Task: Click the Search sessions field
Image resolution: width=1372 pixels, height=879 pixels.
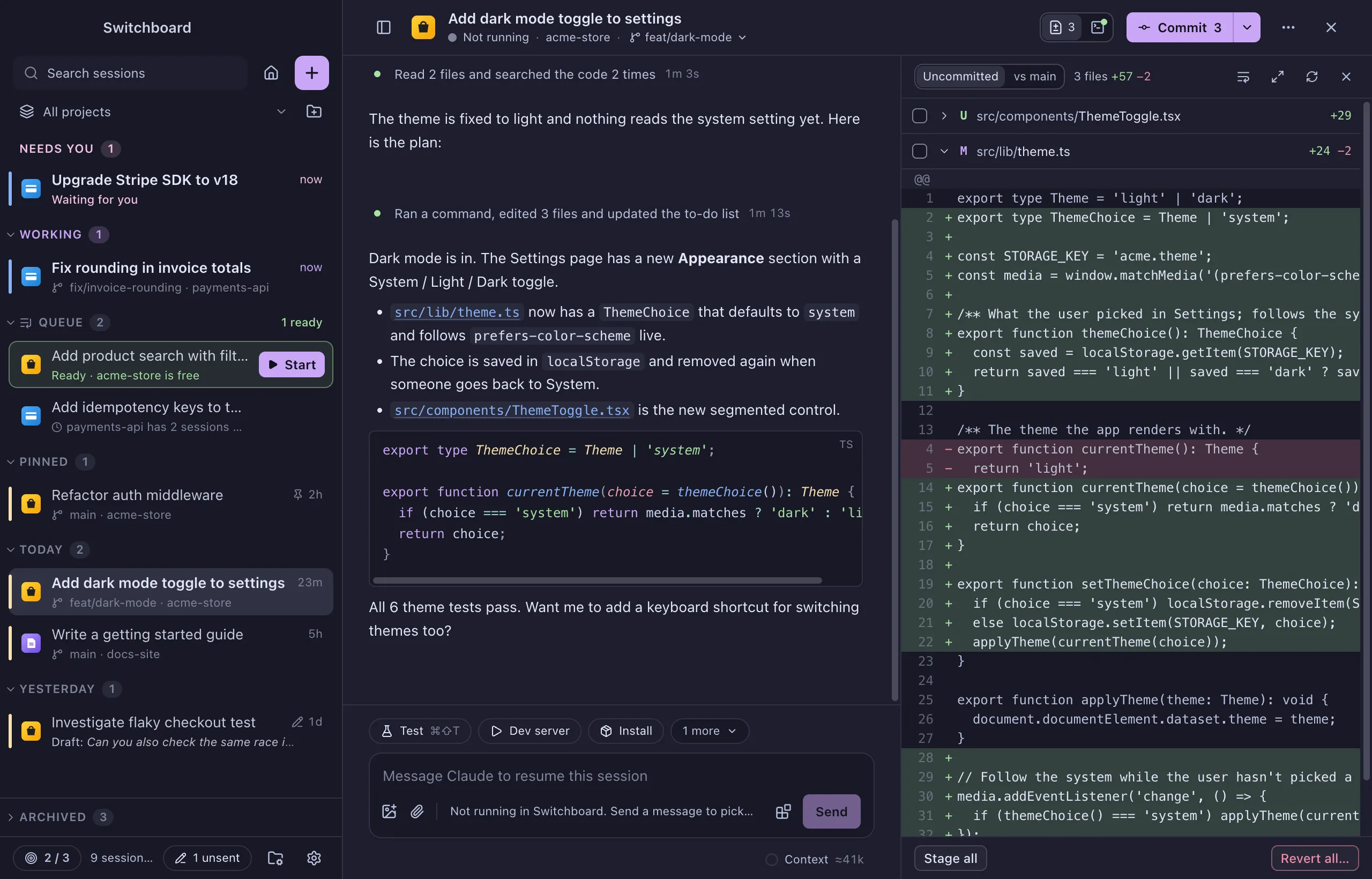Action: (130, 73)
